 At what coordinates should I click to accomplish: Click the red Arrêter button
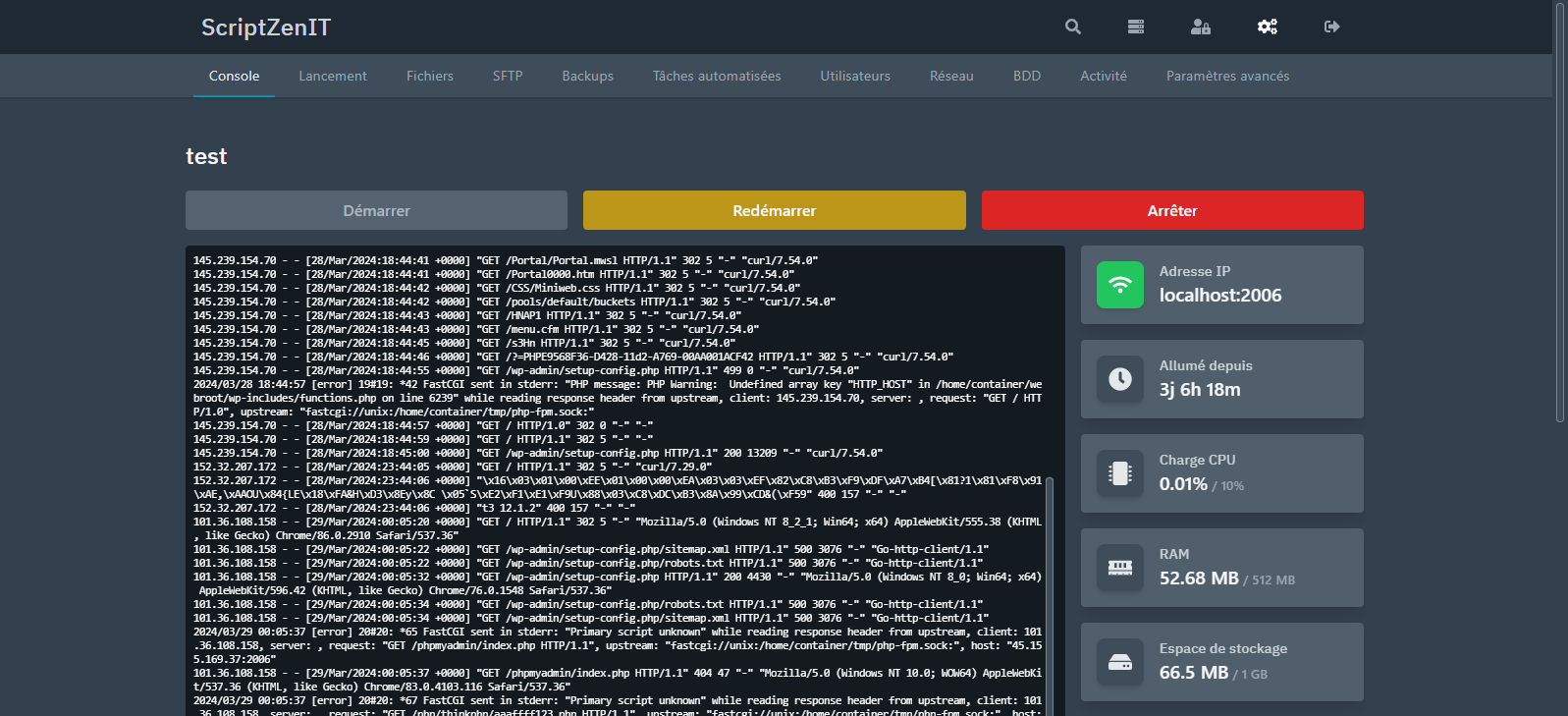1172,210
